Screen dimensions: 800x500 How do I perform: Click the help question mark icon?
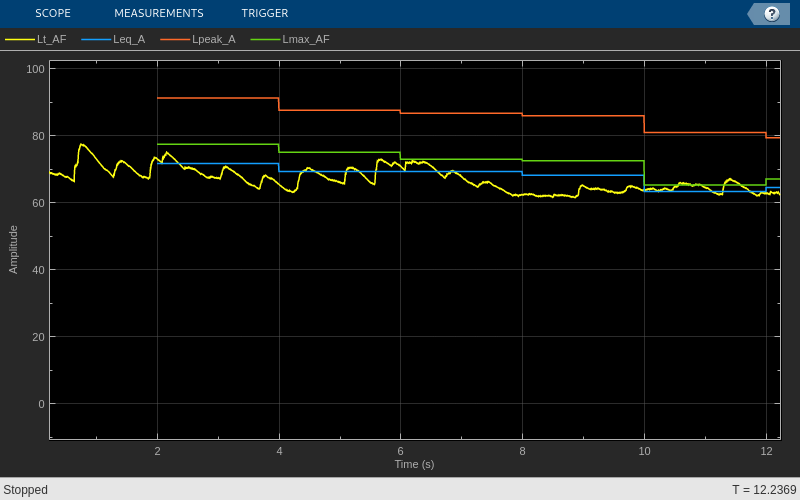771,14
